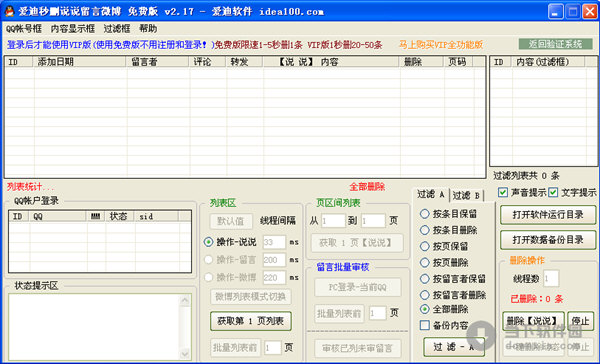
Task: Click the 返回验证系统 button
Action: click(x=555, y=44)
